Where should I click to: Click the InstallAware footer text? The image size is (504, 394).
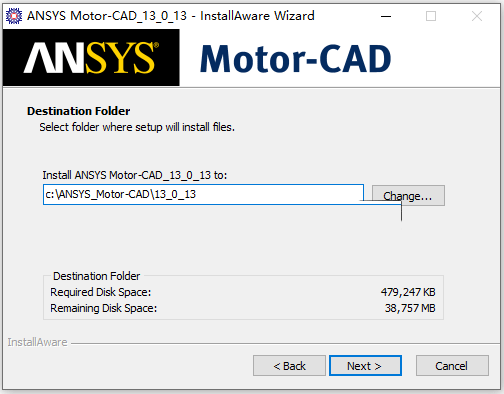tap(37, 342)
